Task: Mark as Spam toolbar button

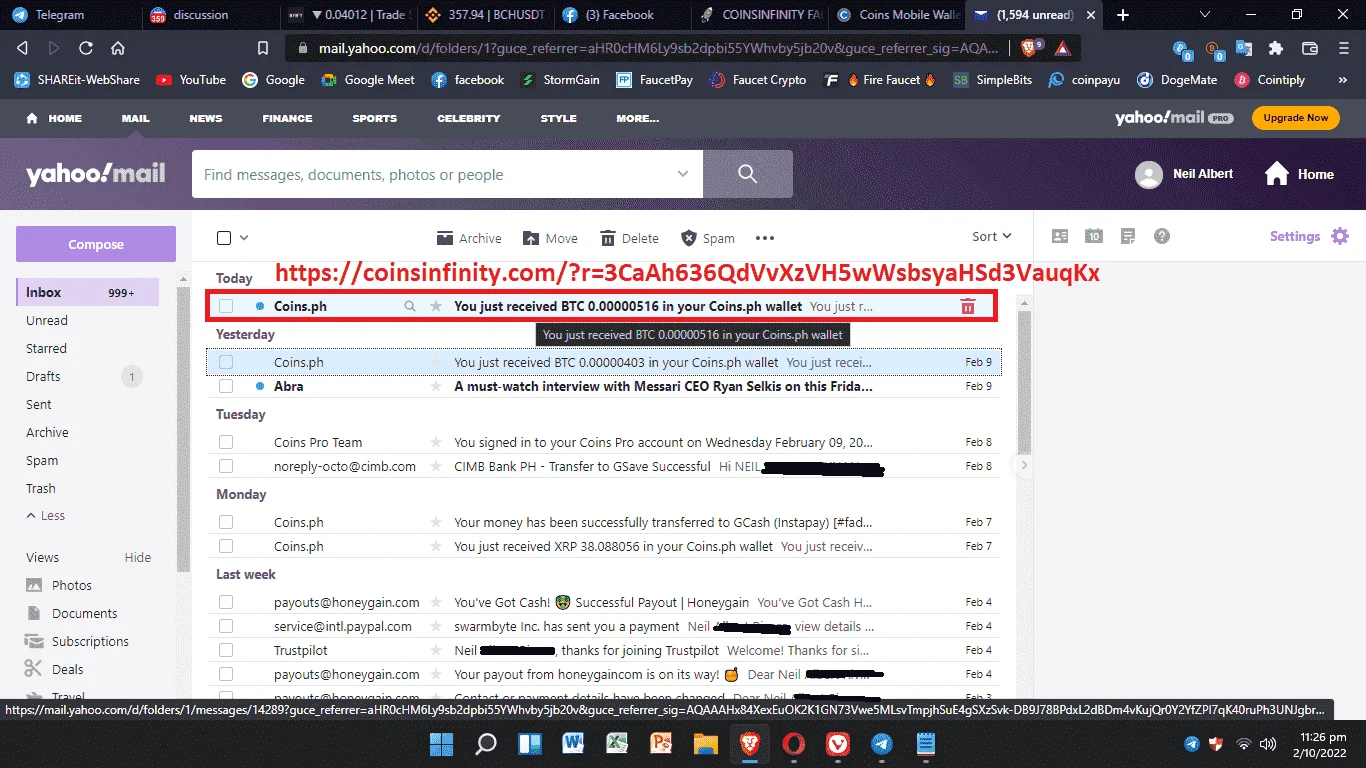Action: point(708,238)
